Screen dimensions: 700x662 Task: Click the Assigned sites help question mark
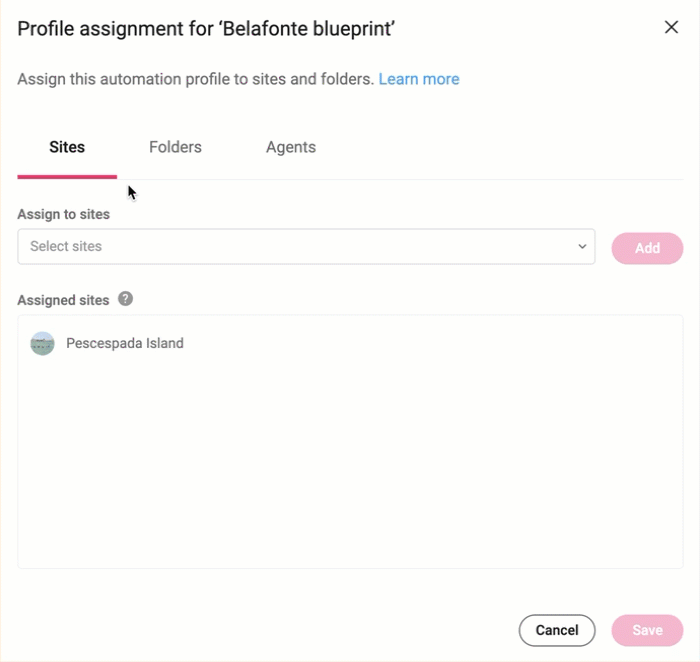coord(125,299)
